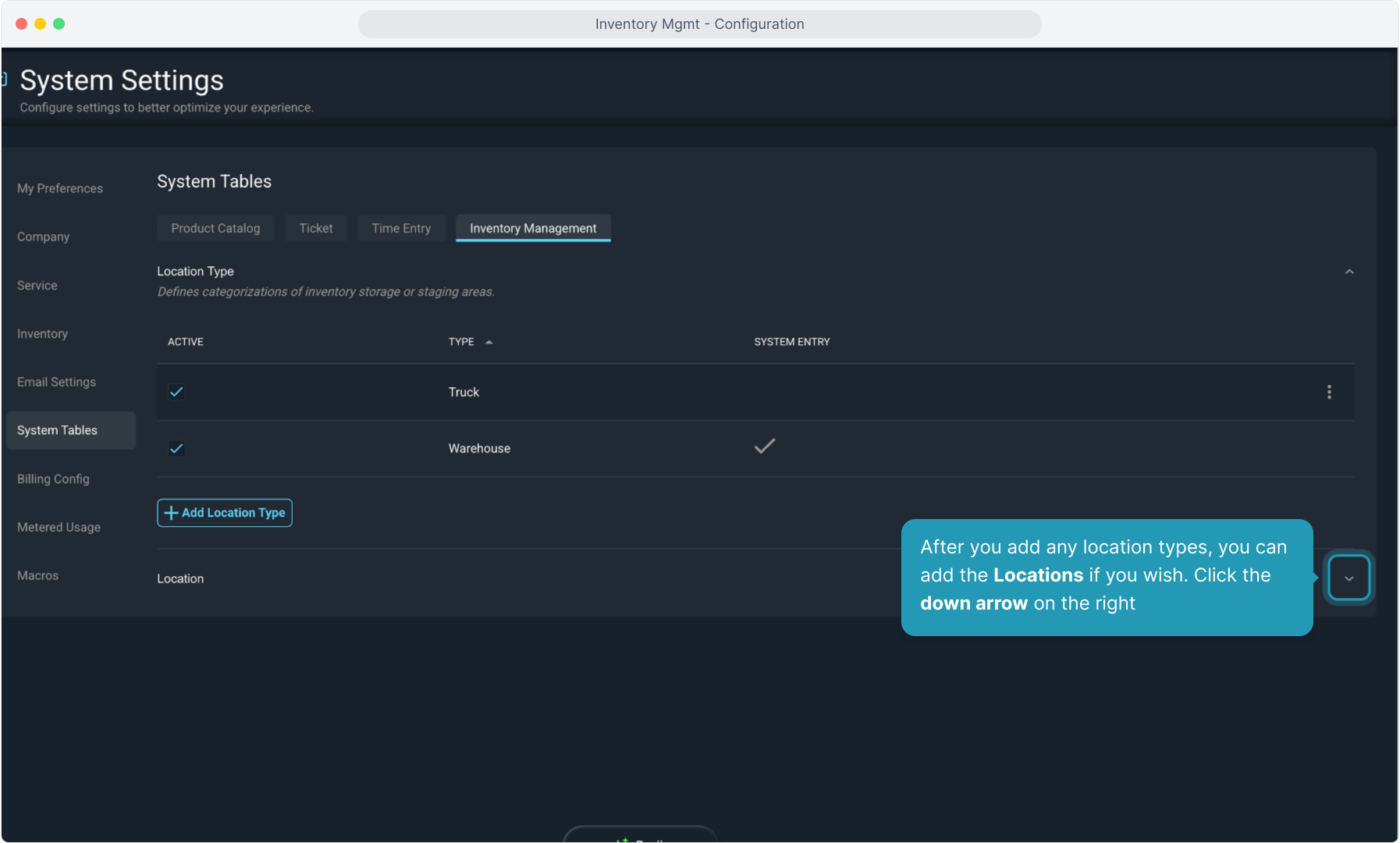Open Billing Config settings
Image resolution: width=1400 pixels, height=843 pixels.
[x=53, y=478]
